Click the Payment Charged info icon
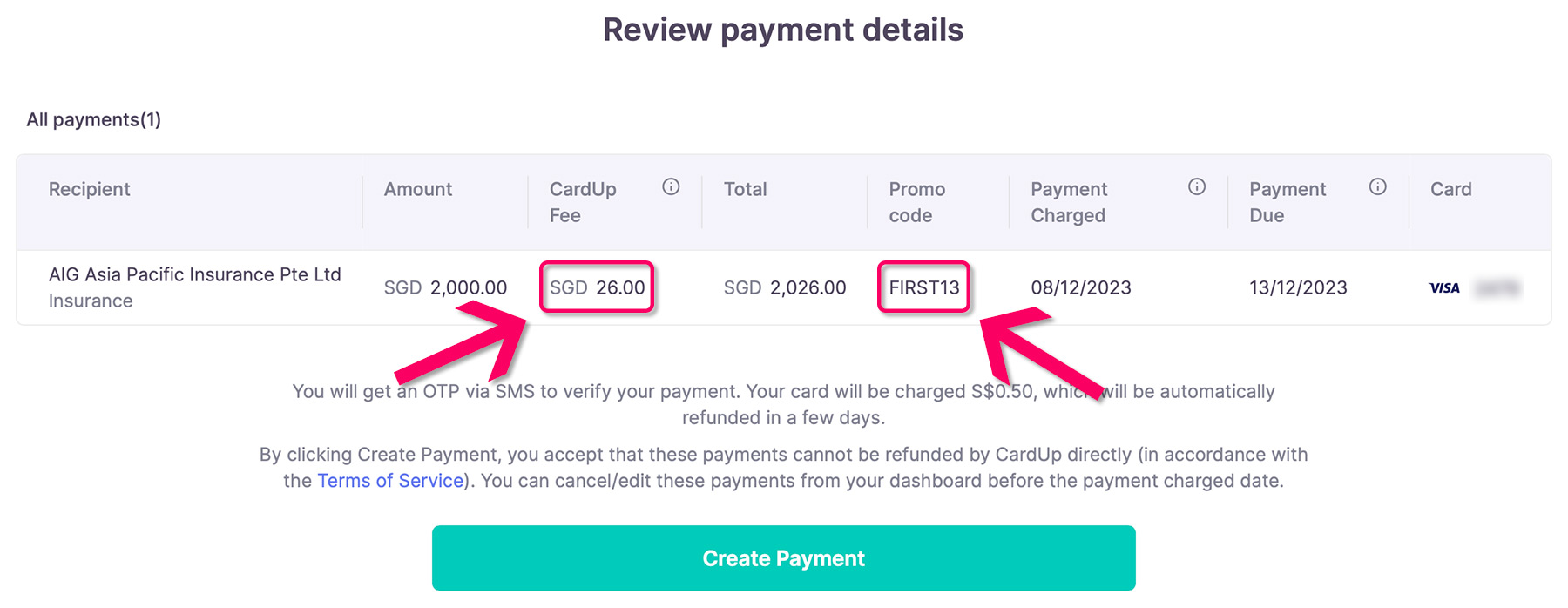This screenshot has width=1568, height=608. point(1197,186)
